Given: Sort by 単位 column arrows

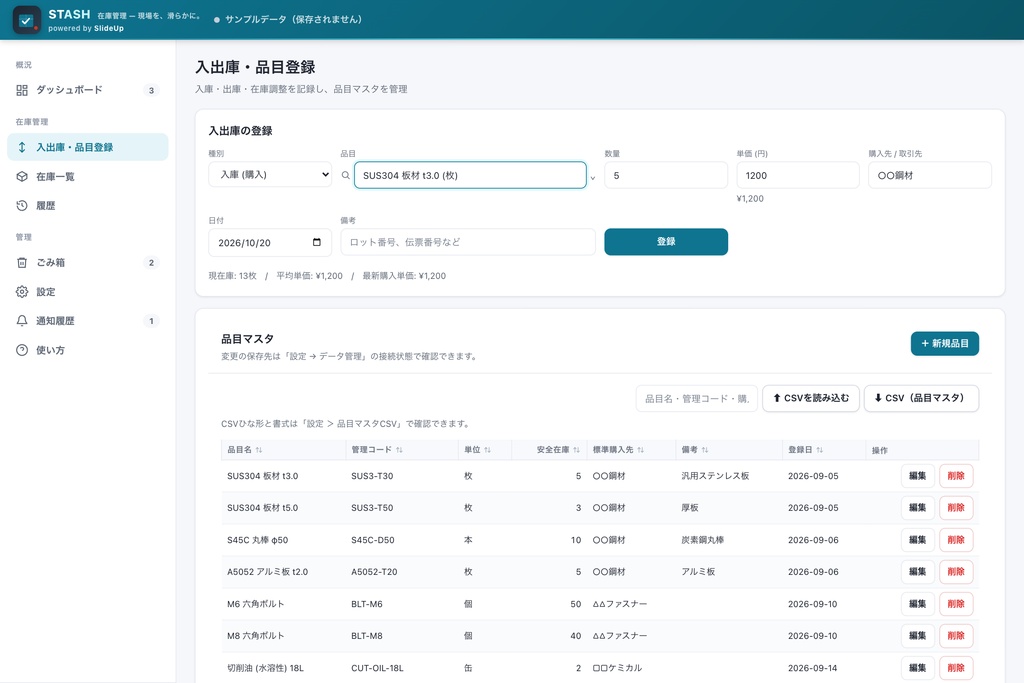Looking at the screenshot, I should [487, 450].
